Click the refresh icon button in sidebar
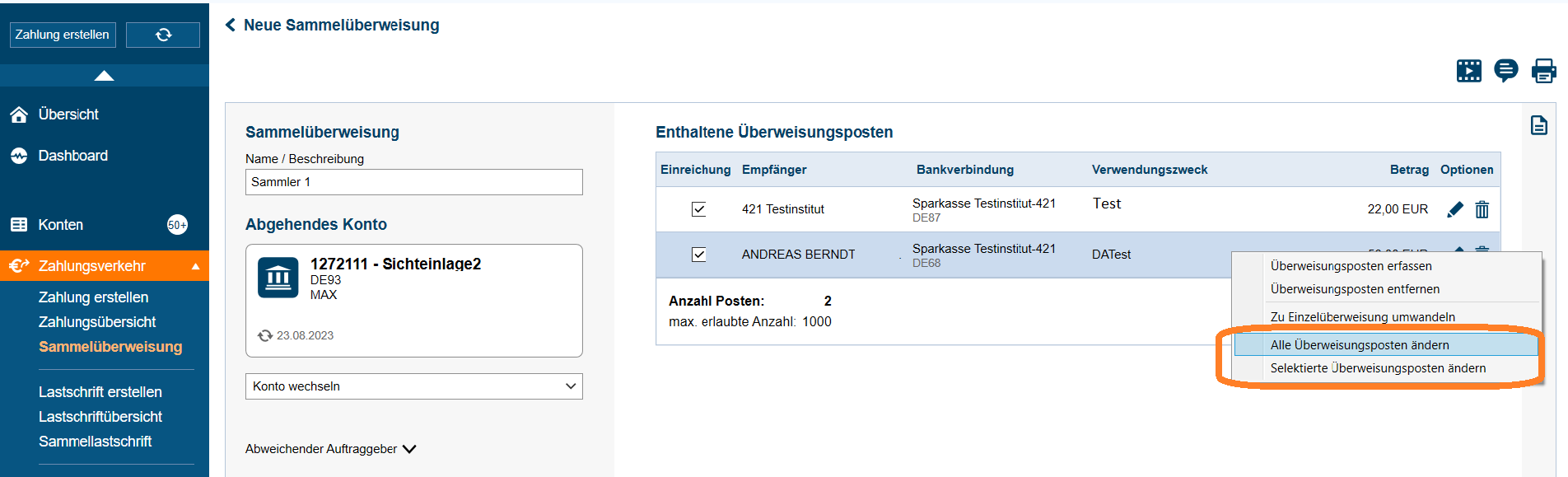The image size is (1568, 477). [163, 35]
